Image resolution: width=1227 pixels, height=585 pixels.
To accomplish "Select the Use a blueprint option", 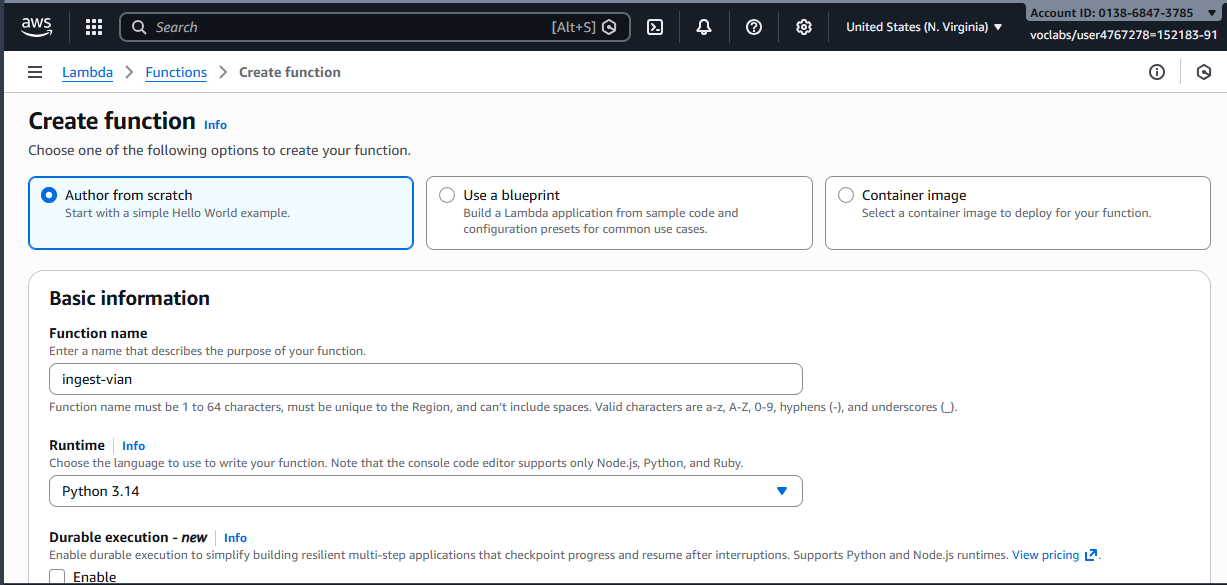I will point(447,195).
